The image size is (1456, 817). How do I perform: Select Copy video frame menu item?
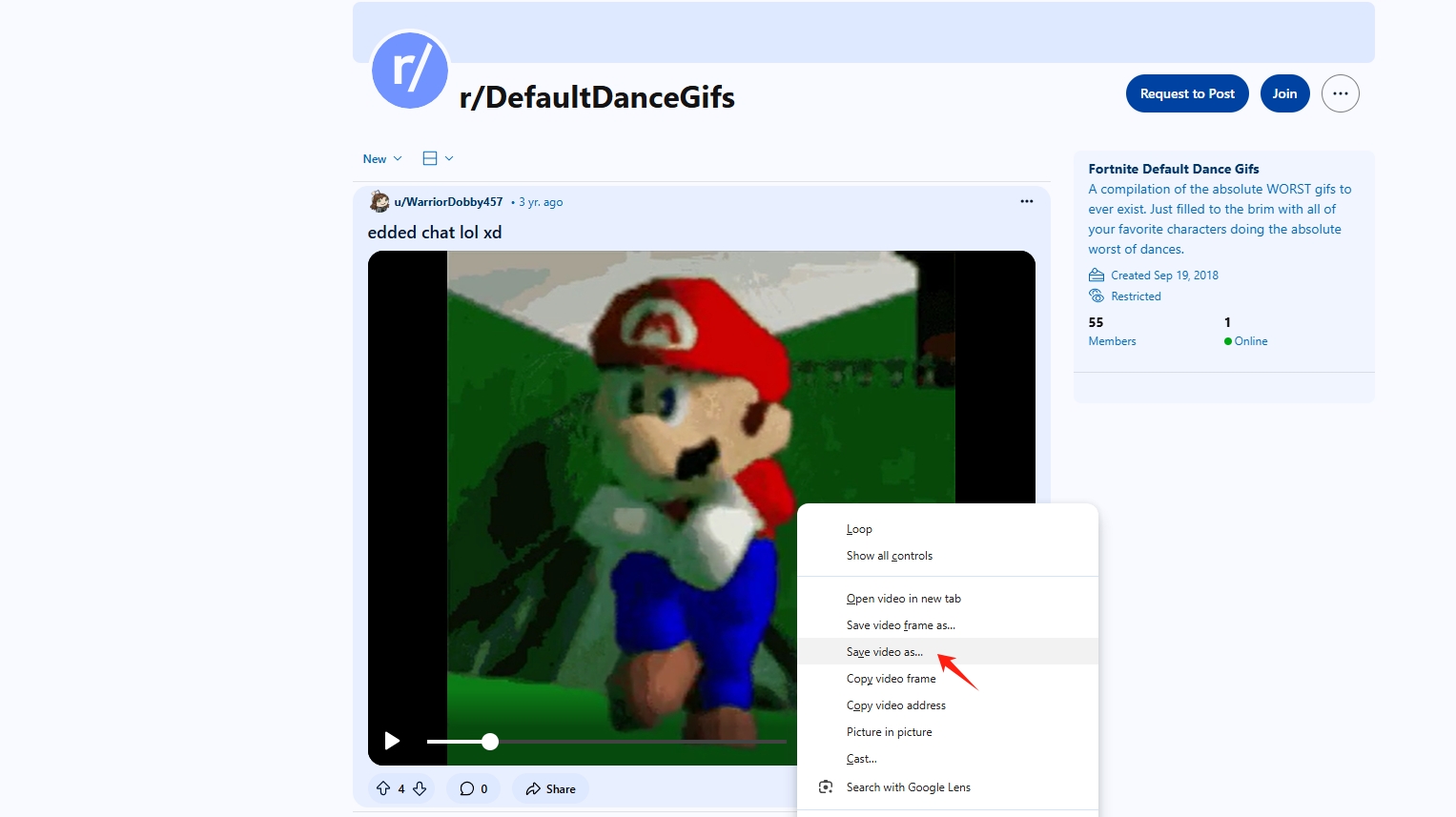(x=948, y=679)
